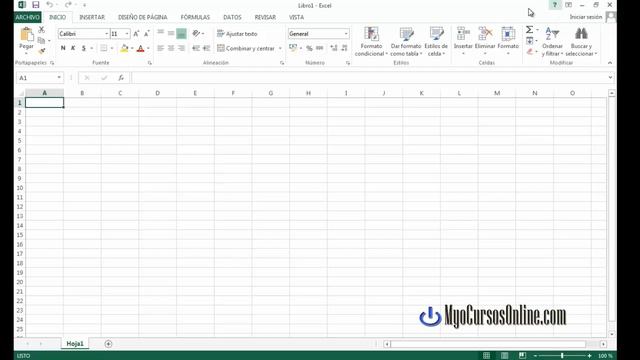Click the fill color paint bucket

coord(124,49)
